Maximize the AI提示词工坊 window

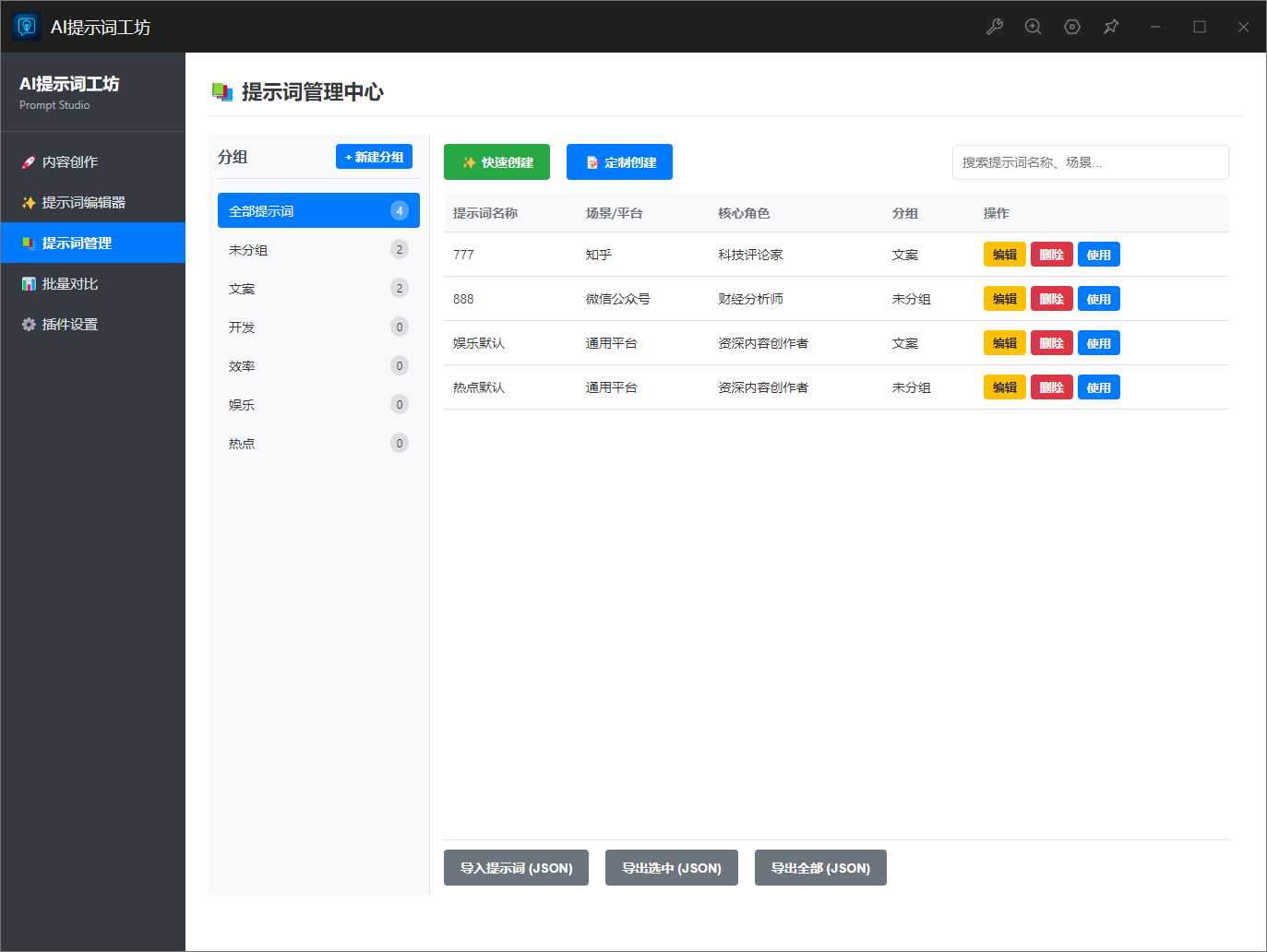click(x=1200, y=27)
